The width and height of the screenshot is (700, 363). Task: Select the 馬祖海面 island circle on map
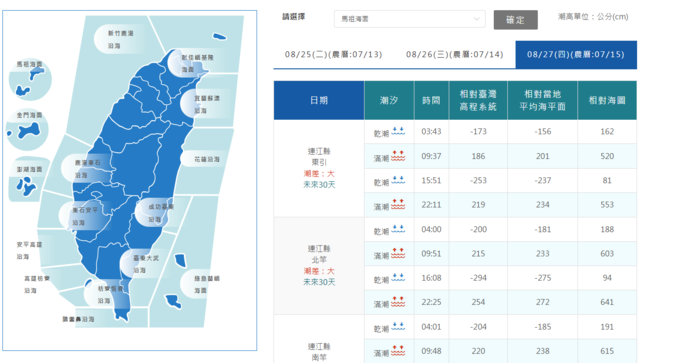[x=30, y=79]
